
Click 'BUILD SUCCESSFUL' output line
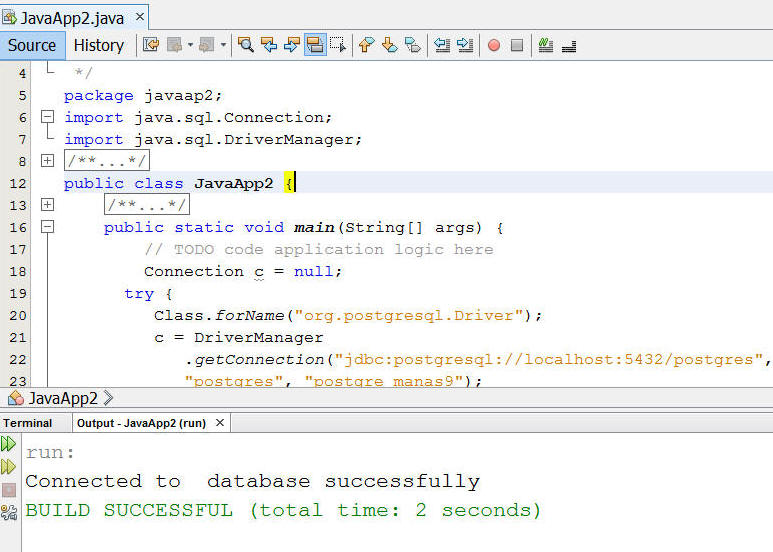283,511
